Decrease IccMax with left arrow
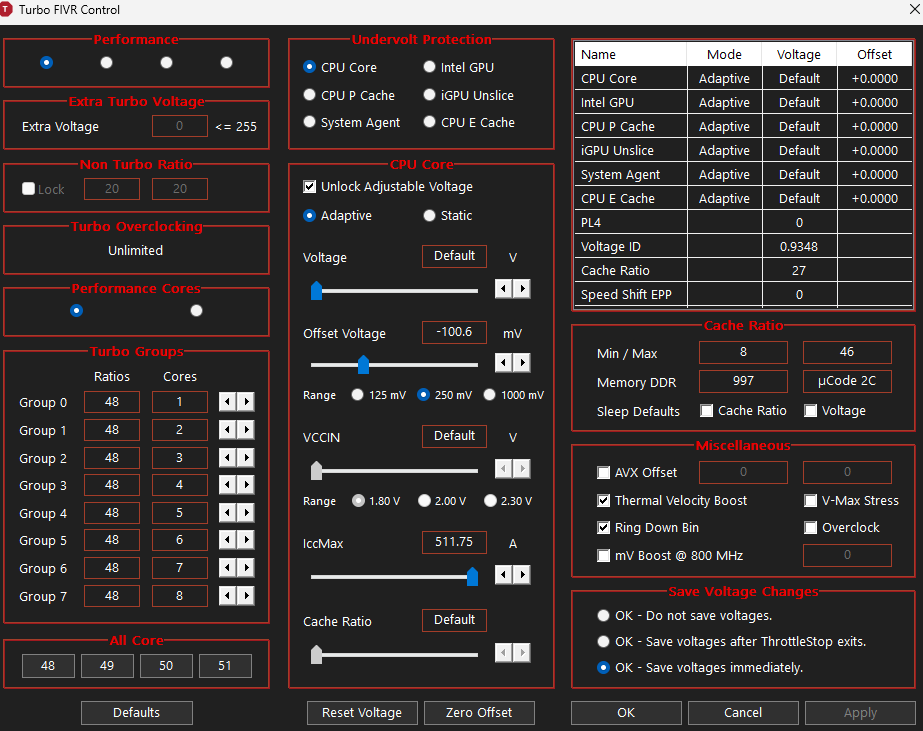Image resolution: width=923 pixels, height=731 pixels. click(x=503, y=574)
